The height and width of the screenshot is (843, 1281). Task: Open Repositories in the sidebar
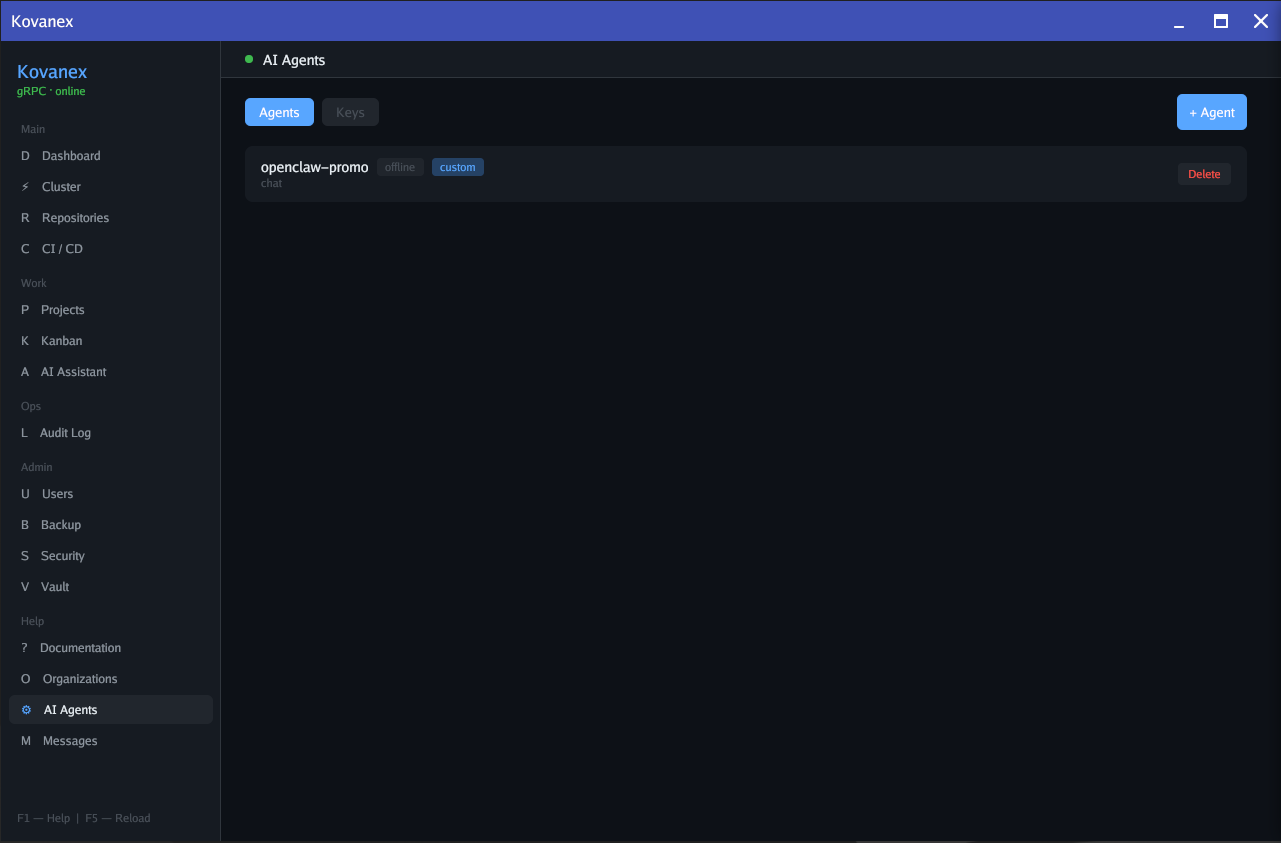point(74,217)
